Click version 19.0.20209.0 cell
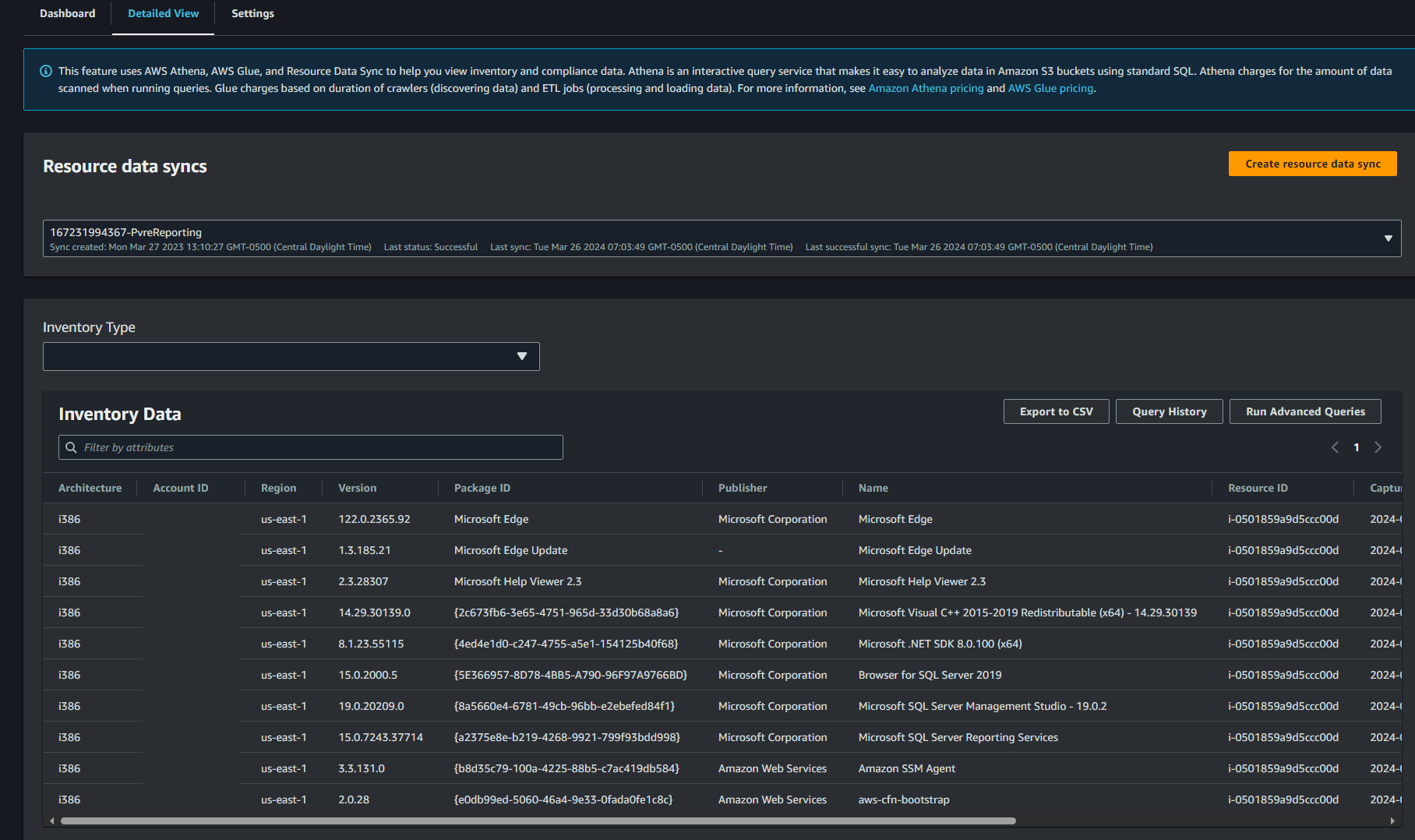This screenshot has width=1415, height=840. point(371,706)
